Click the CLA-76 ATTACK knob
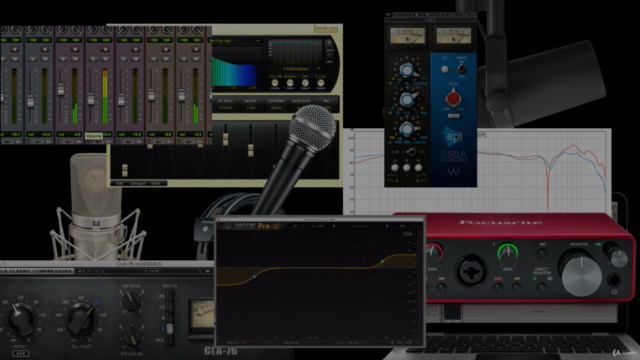Screen dimensions: 640x360 (132, 302)
